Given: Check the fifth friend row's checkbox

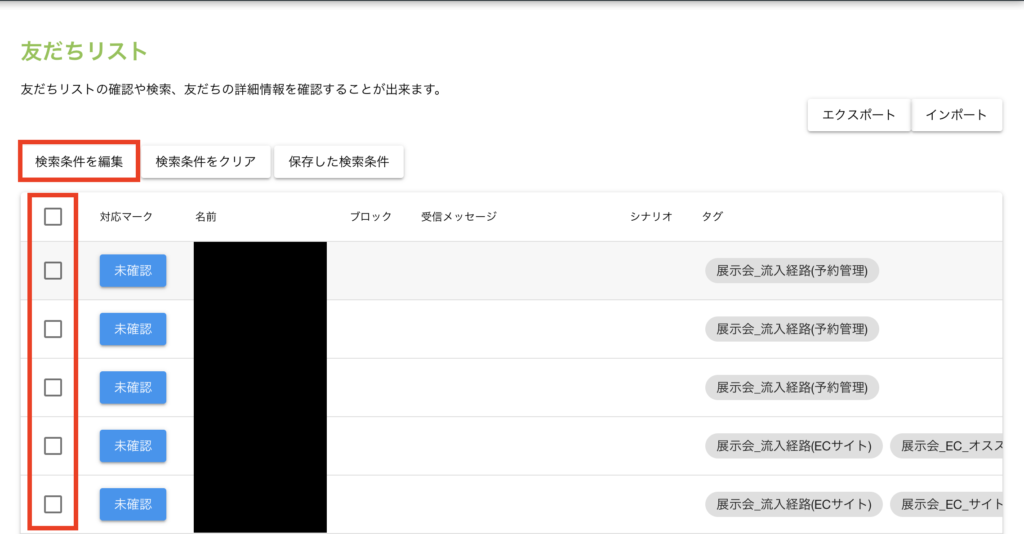Looking at the screenshot, I should [53, 504].
